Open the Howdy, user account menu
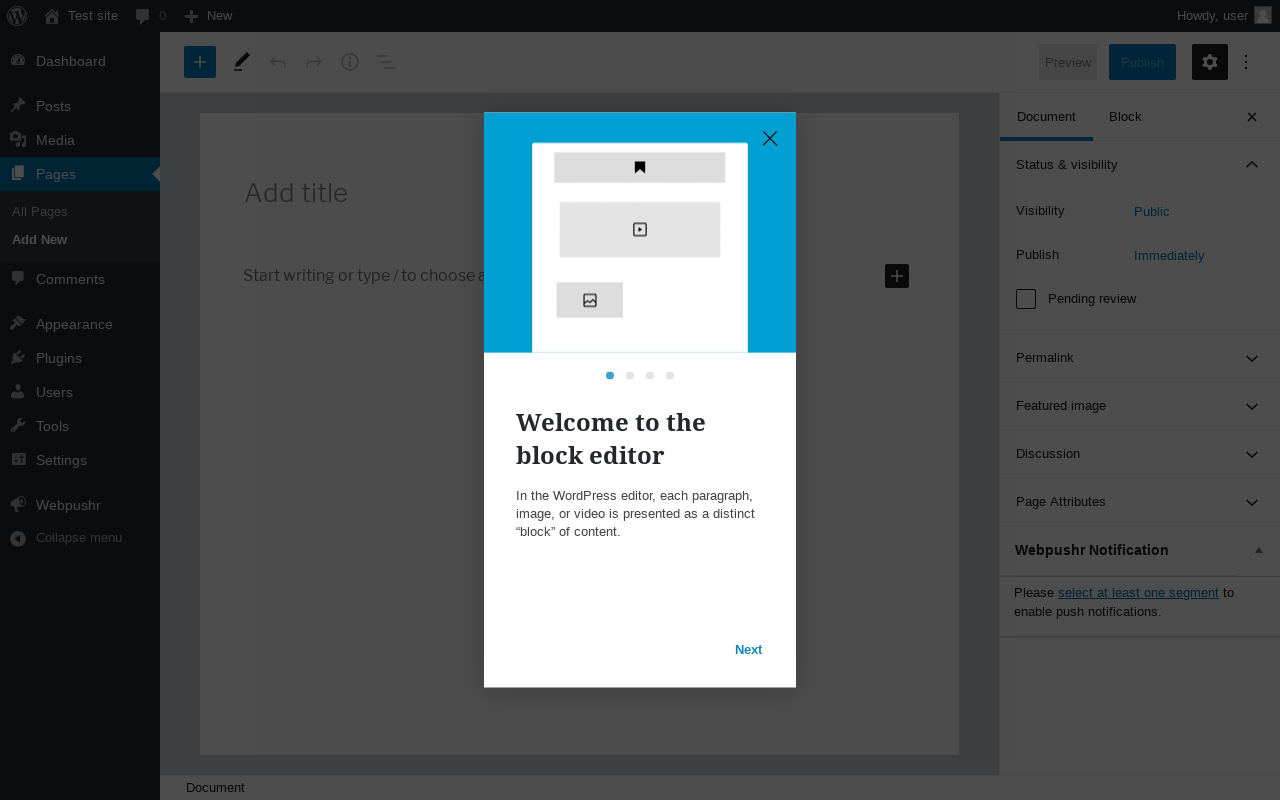The width and height of the screenshot is (1280, 800). point(1224,16)
